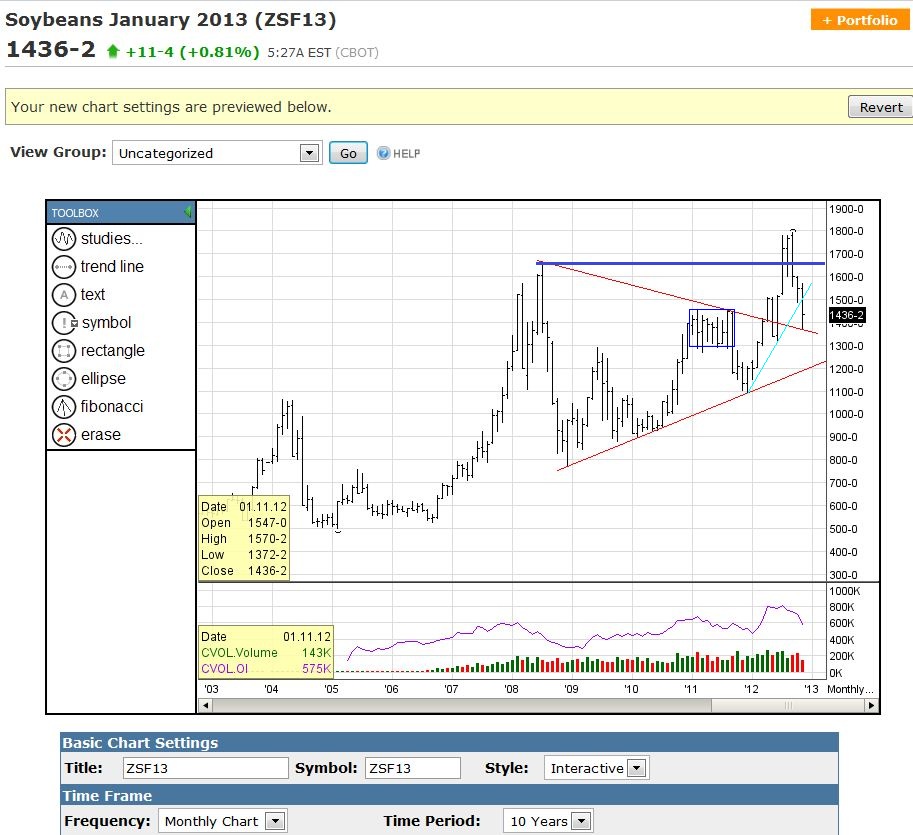Select the trend line tool icon
The image size is (913, 835).
[64, 267]
